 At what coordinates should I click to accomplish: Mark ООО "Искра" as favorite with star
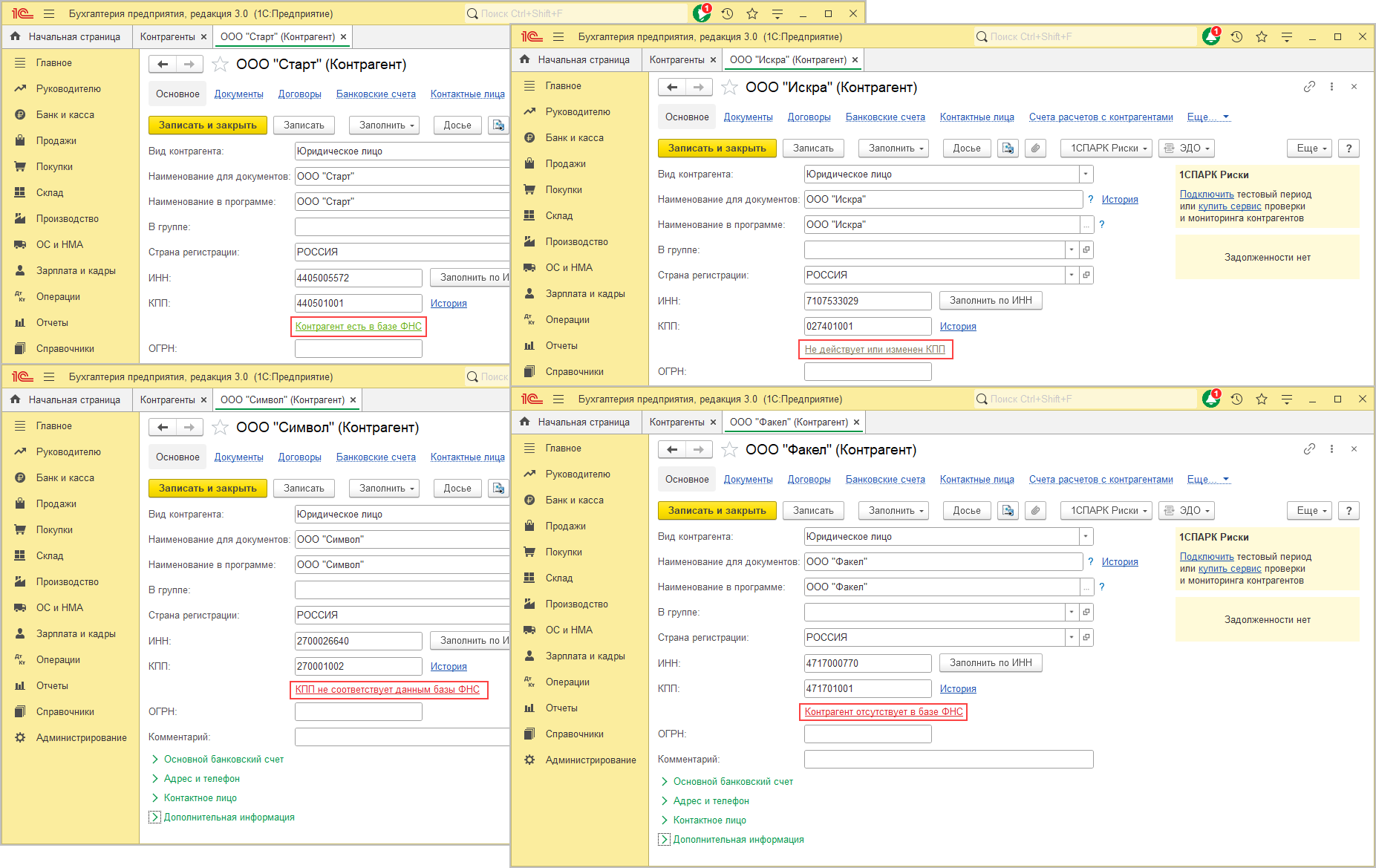(x=729, y=88)
